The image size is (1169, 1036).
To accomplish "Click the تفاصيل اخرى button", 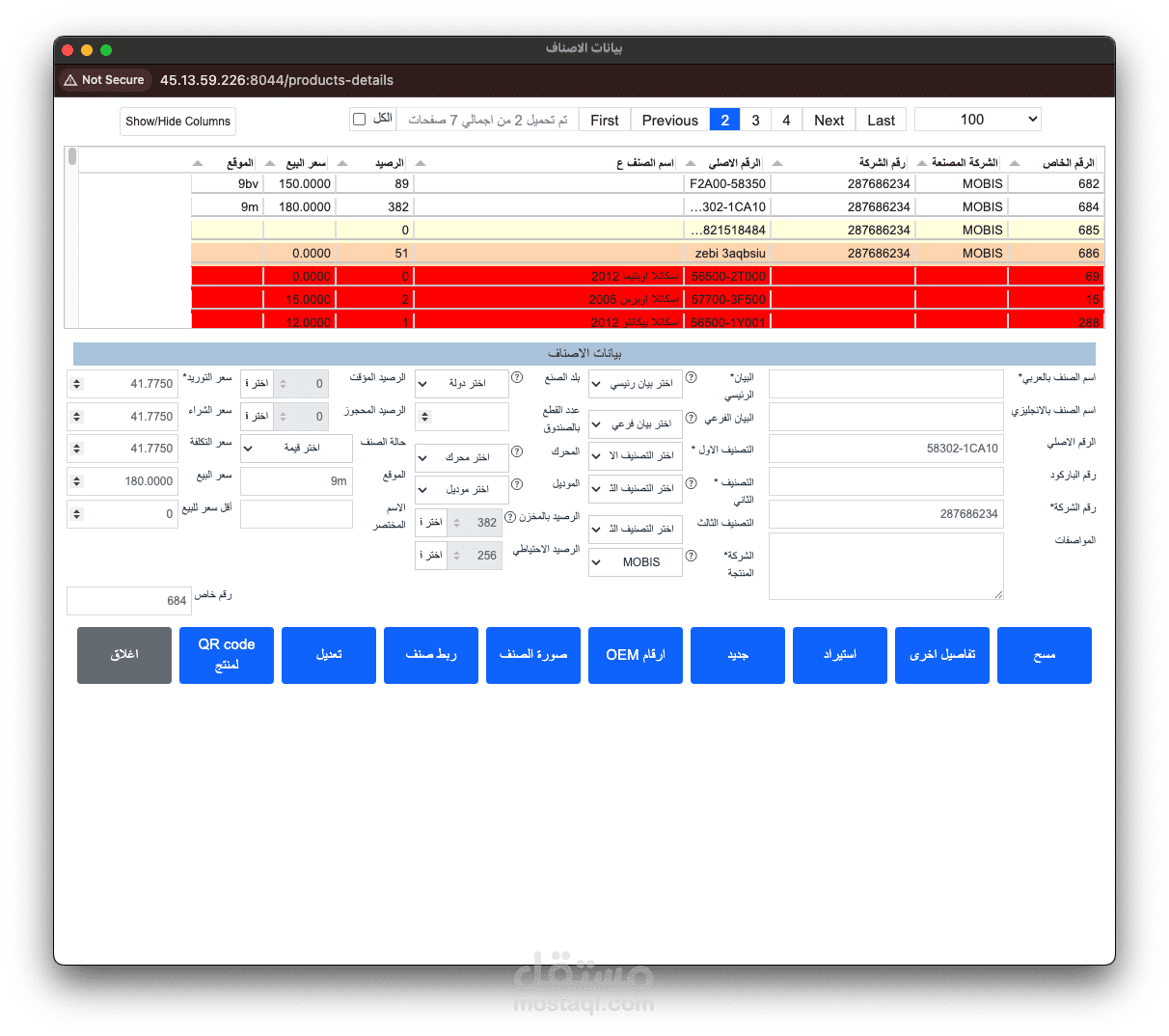I will [x=942, y=655].
